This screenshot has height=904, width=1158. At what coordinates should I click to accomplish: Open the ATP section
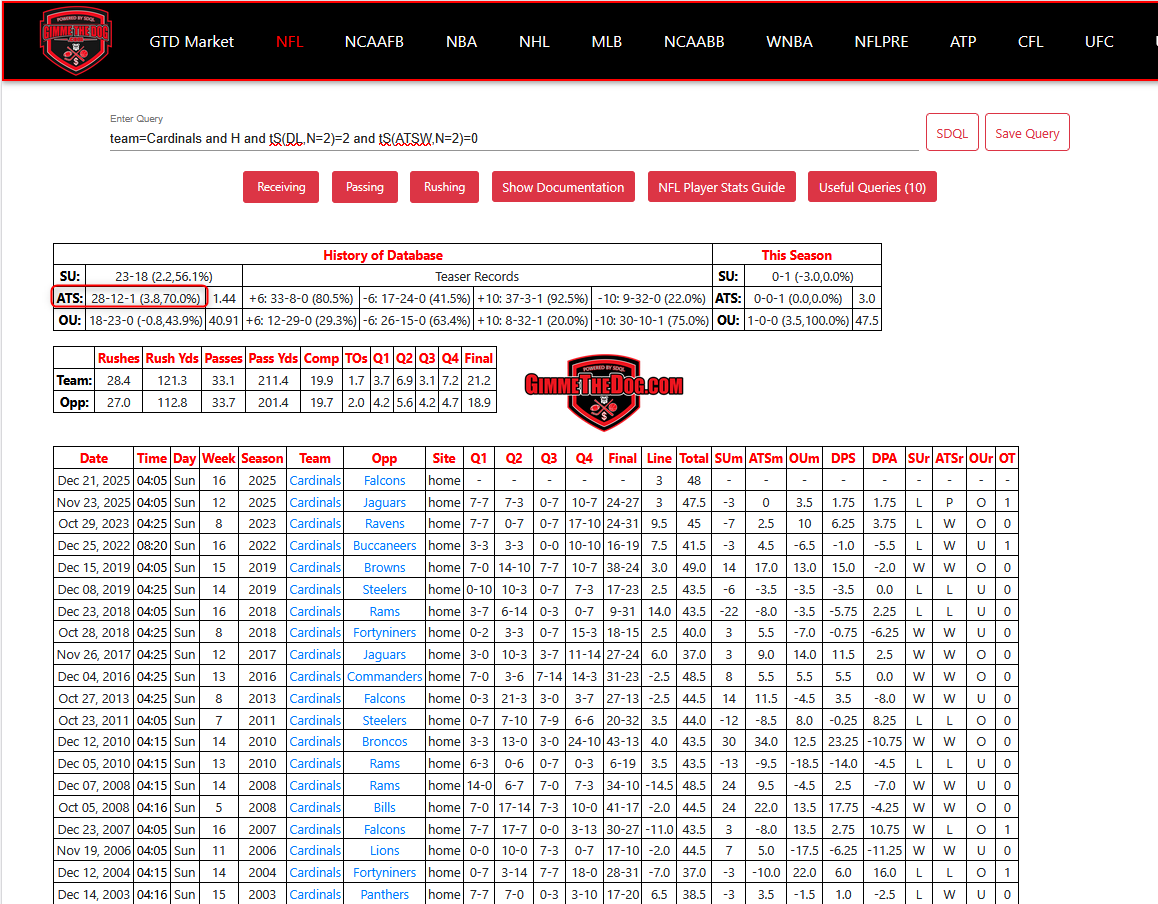tap(963, 41)
